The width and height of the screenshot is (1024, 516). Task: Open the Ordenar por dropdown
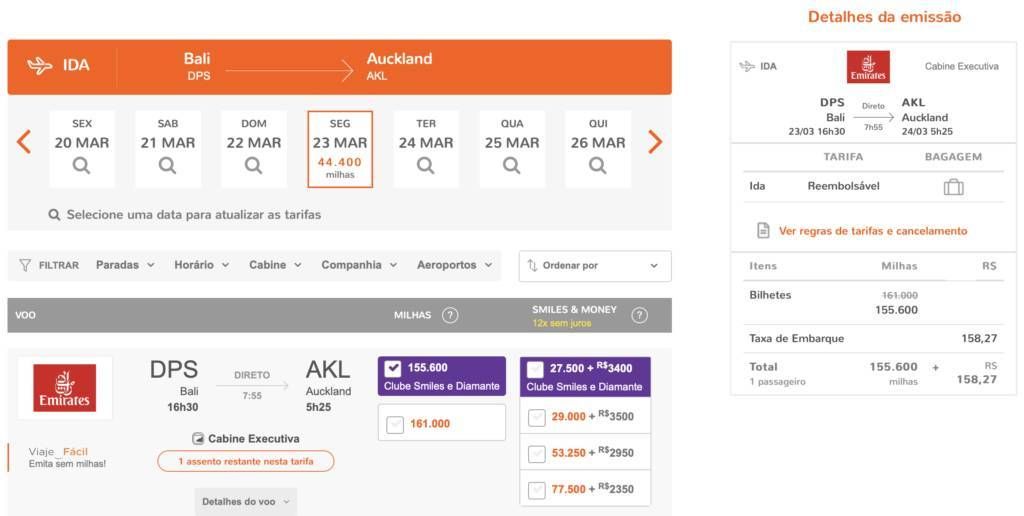point(595,266)
